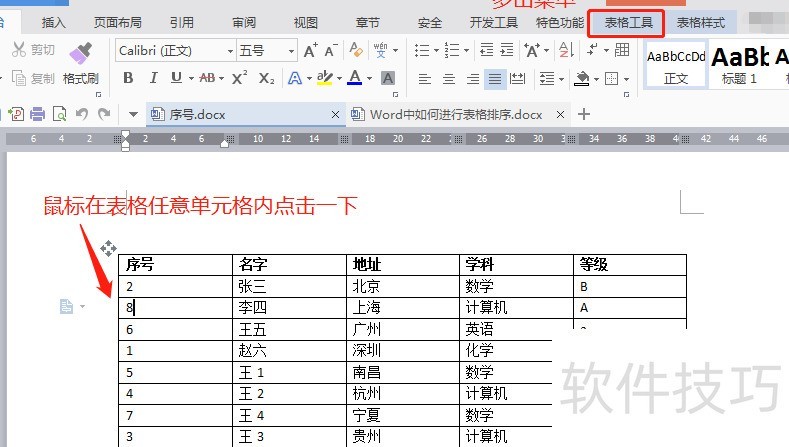Toggle subscript X₂ formatting

coord(267,78)
